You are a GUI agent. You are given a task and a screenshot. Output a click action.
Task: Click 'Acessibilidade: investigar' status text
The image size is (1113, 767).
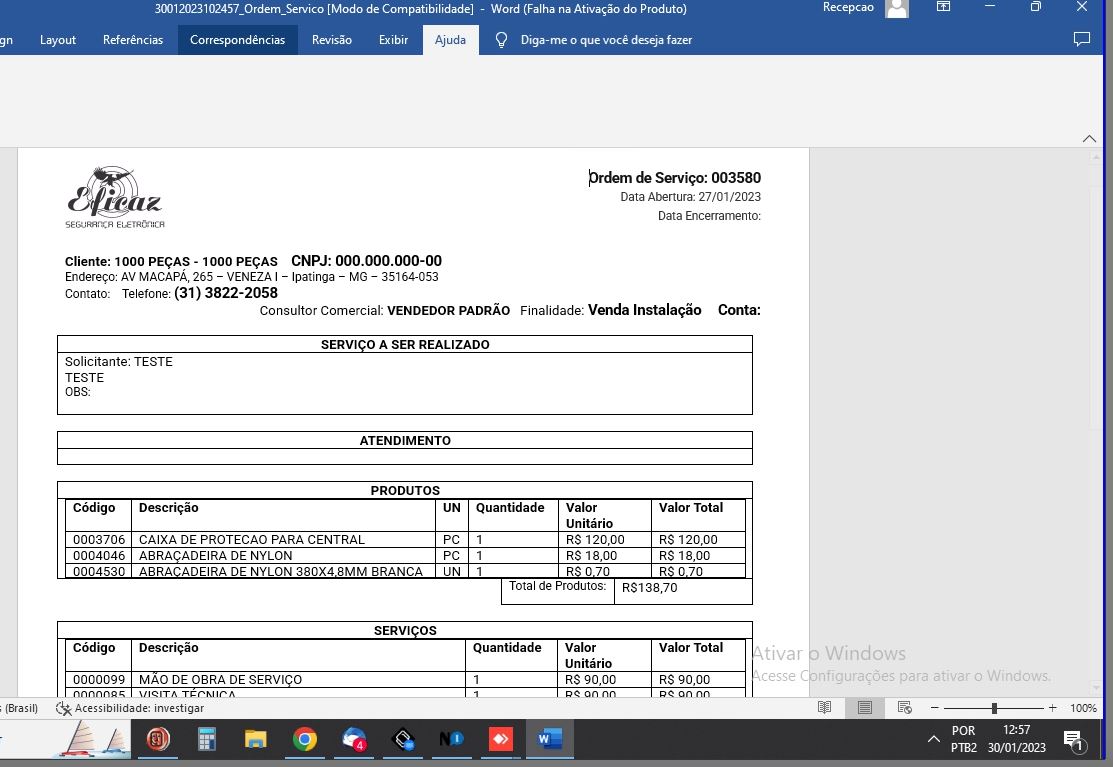click(x=139, y=708)
